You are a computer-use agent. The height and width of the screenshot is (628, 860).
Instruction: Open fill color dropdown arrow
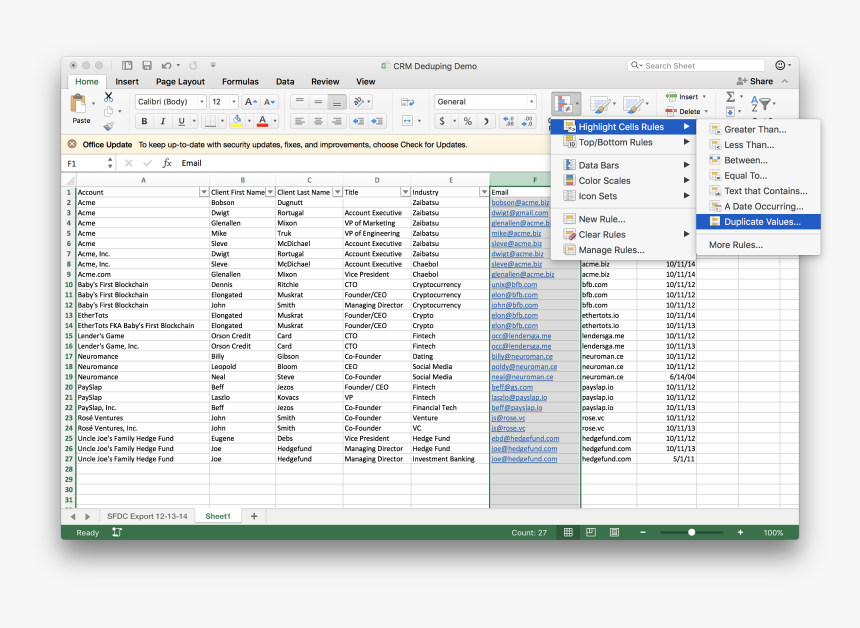249,121
